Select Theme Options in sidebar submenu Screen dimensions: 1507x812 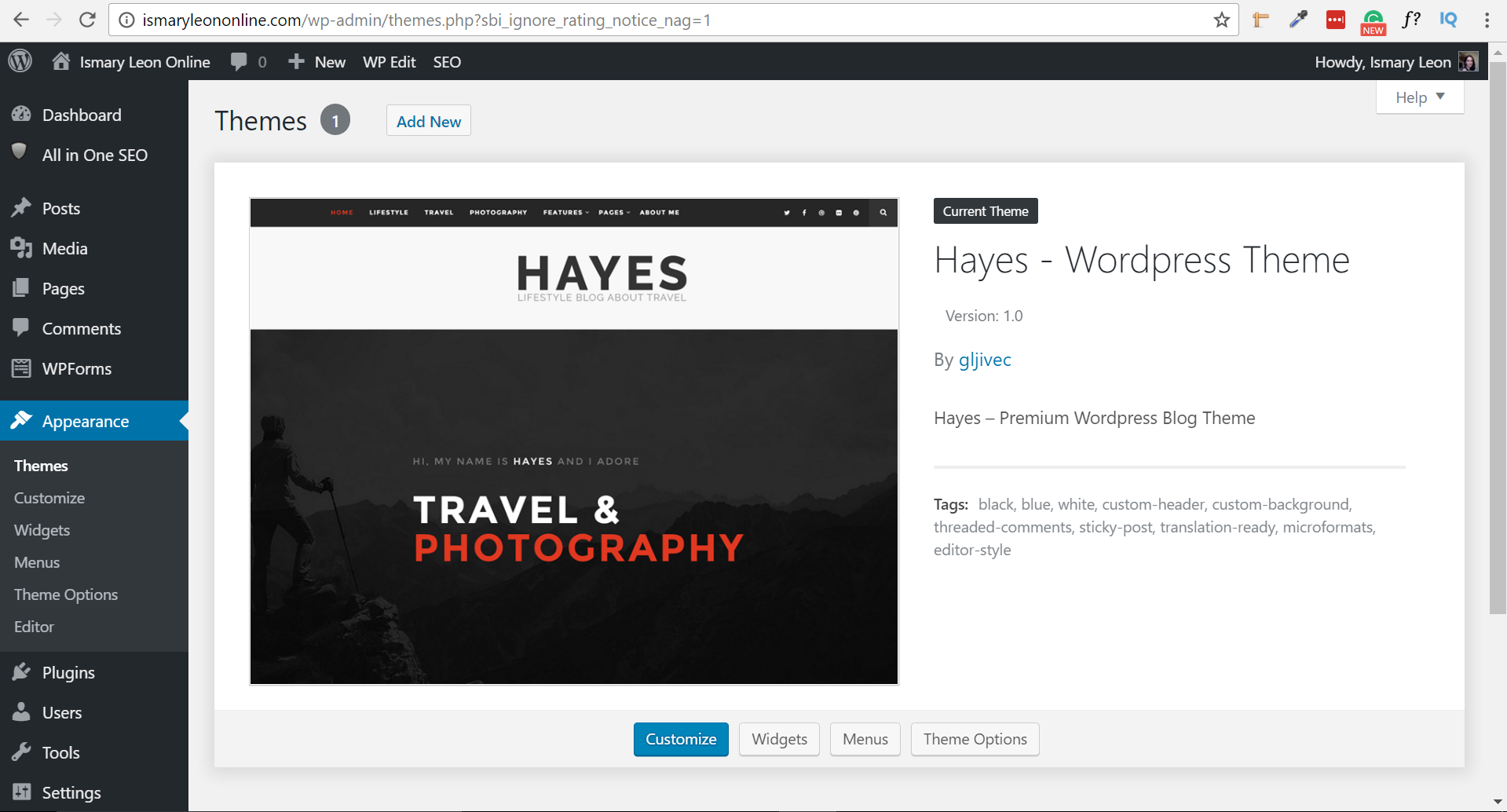coord(66,594)
